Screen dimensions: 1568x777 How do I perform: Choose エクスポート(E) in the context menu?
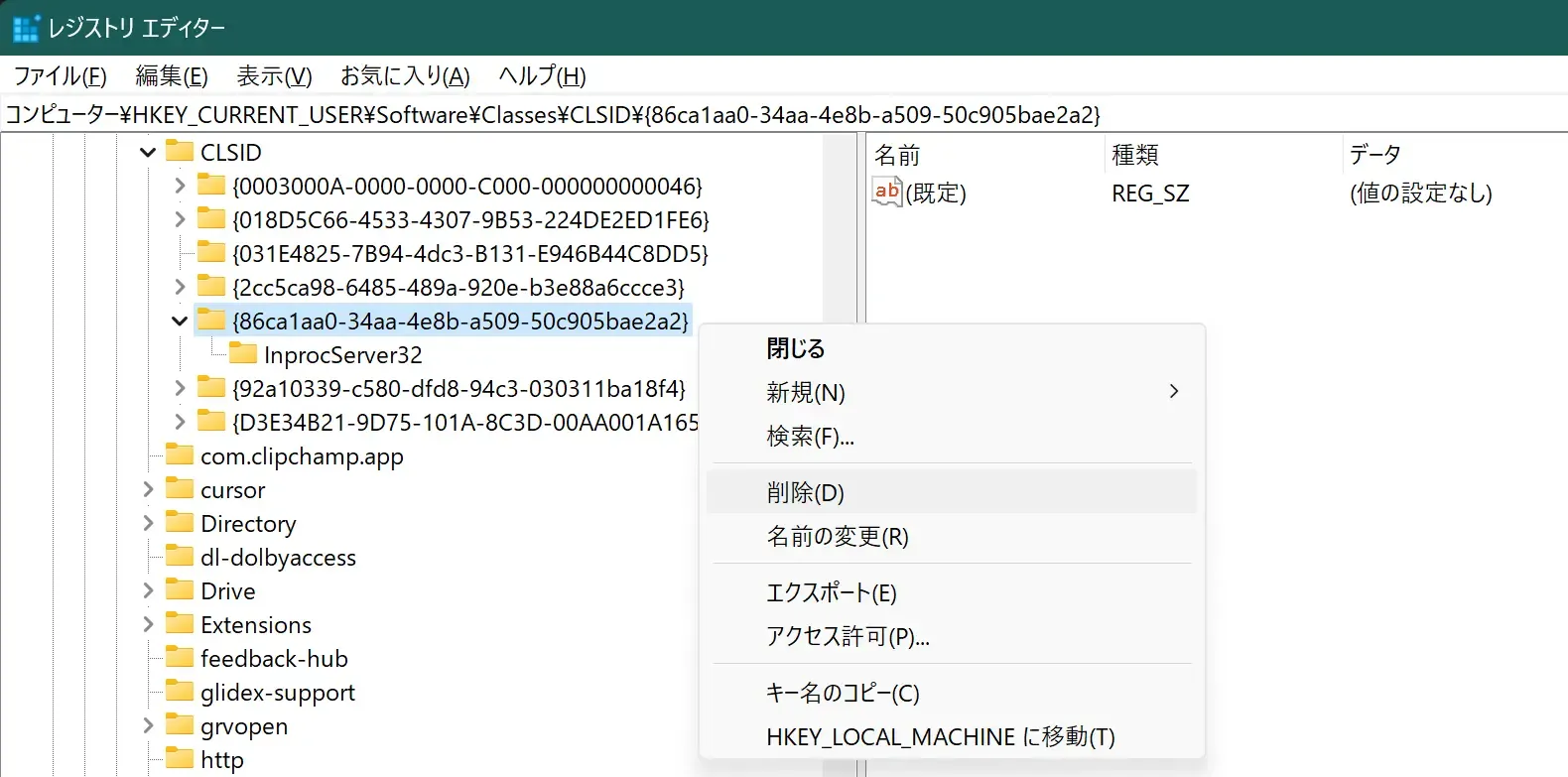click(952, 592)
